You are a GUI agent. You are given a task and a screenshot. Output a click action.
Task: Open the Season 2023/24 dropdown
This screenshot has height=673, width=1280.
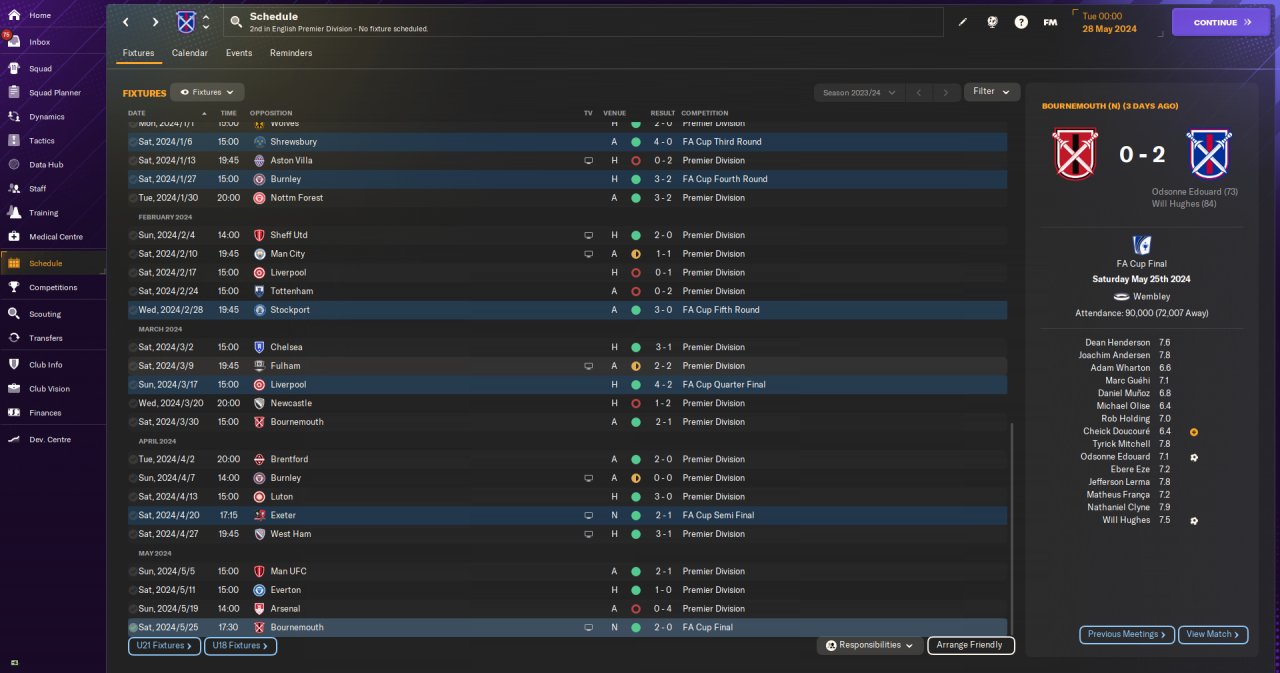coord(858,92)
